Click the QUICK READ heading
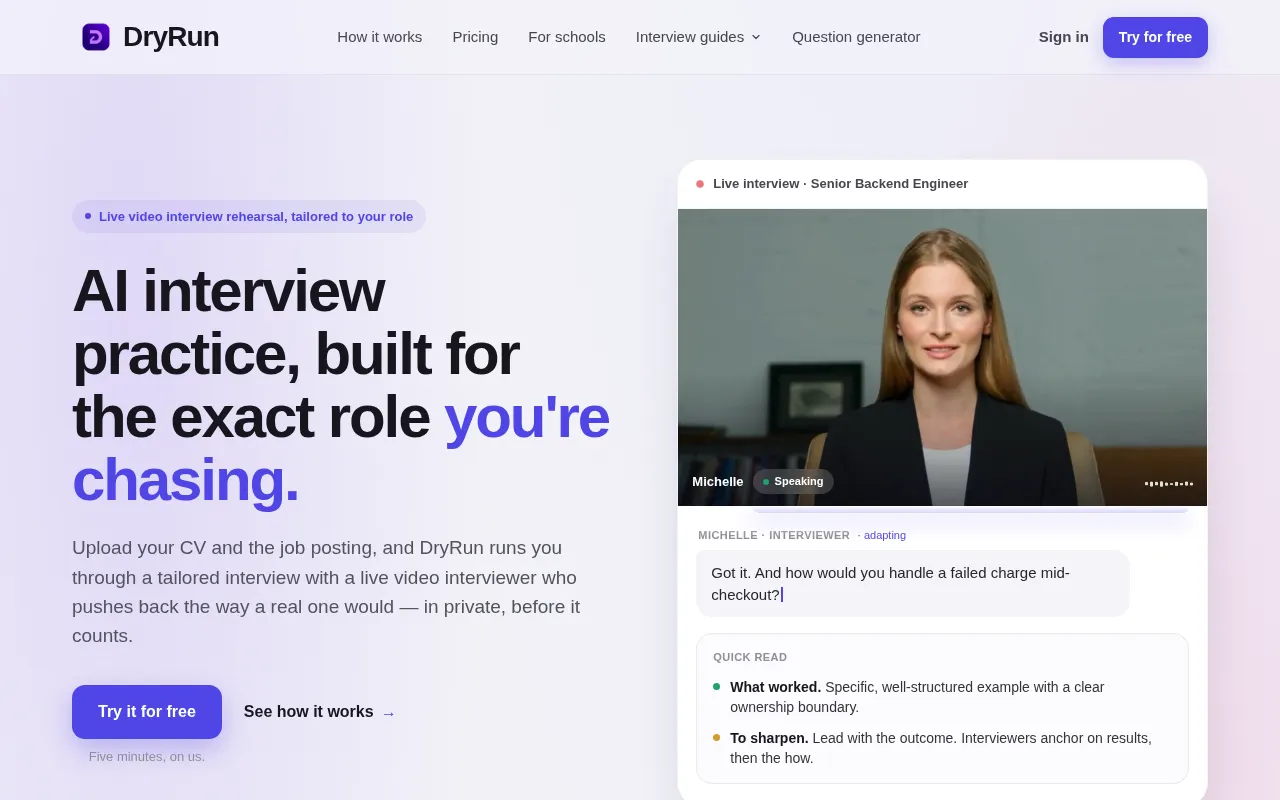 pyautogui.click(x=750, y=657)
